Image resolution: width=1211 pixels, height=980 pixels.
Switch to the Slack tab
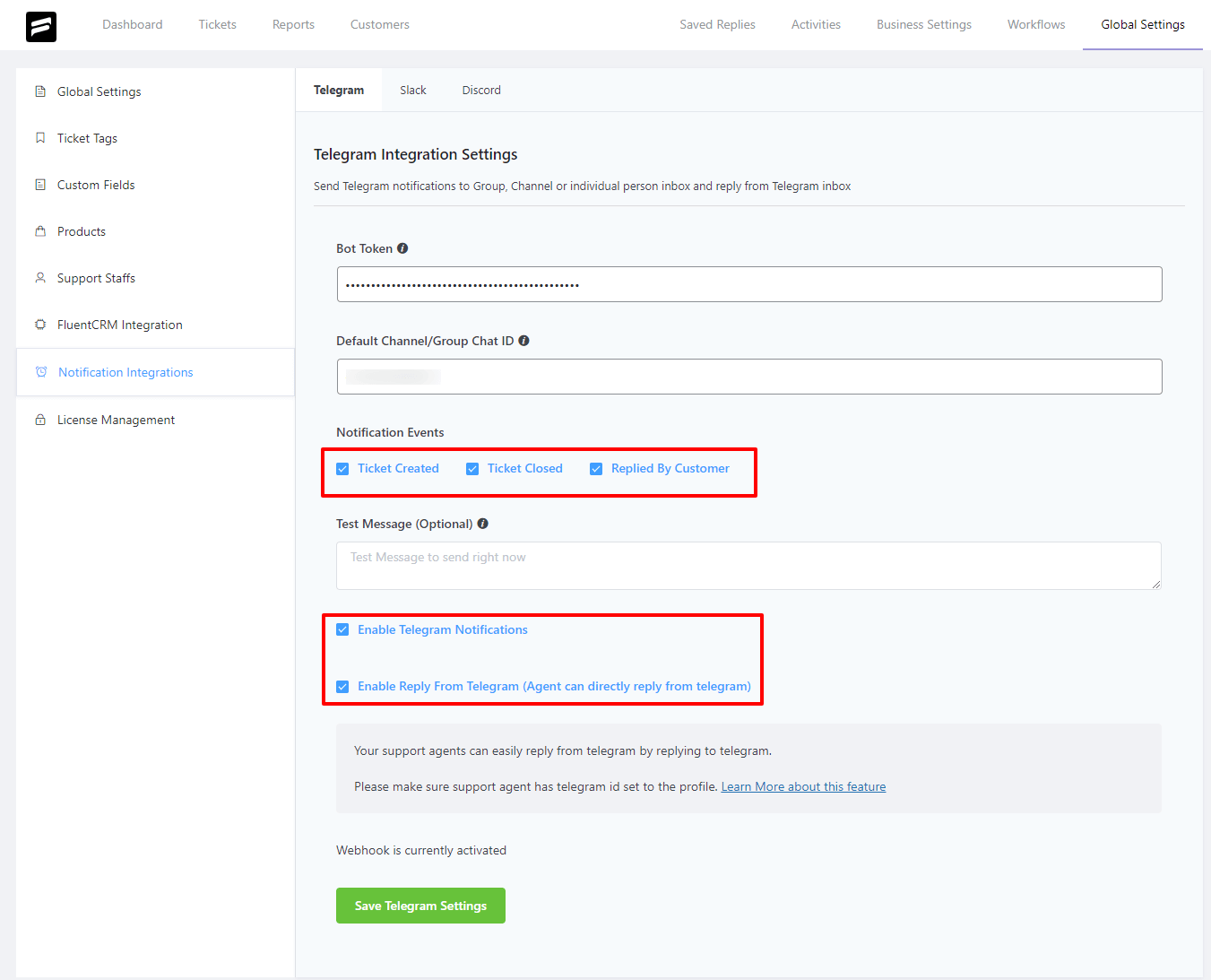413,90
